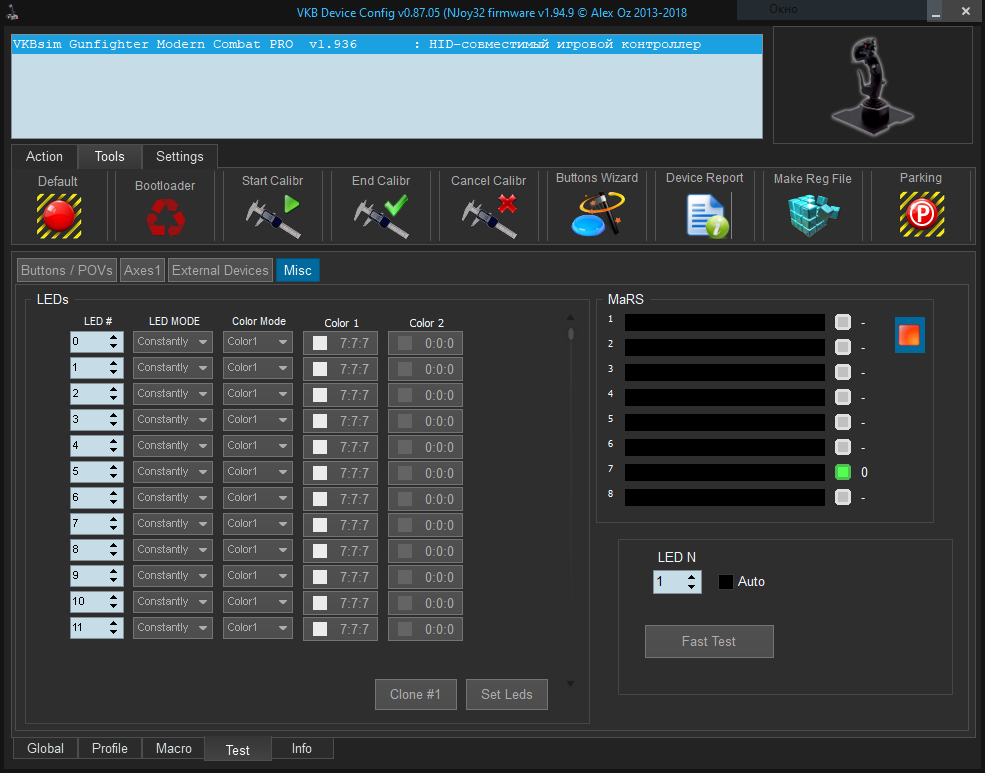Pick Color 1 swatch for LED 5
Screen dimensions: 985x773
(x=320, y=473)
